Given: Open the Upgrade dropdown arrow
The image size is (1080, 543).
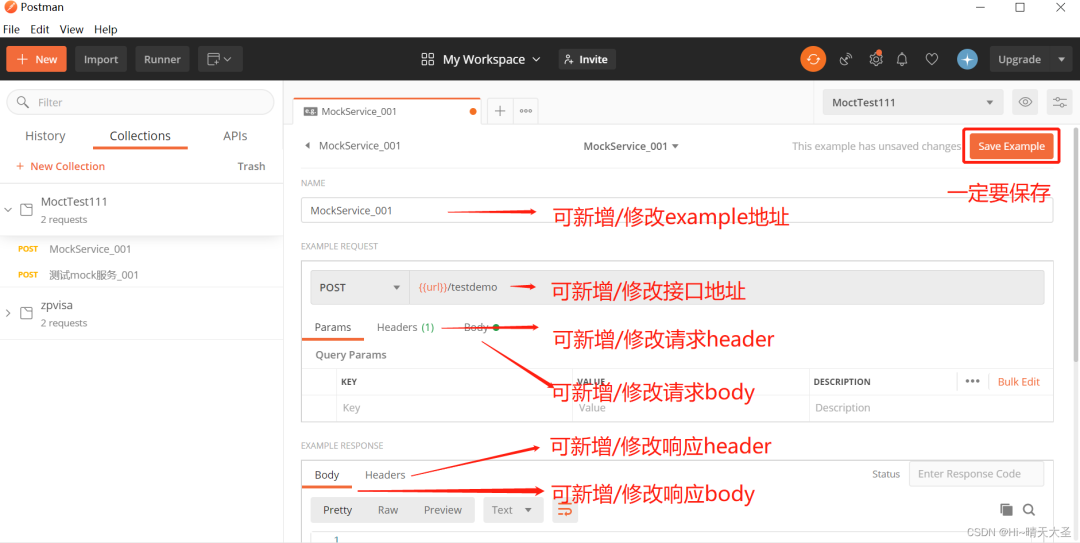Looking at the screenshot, I should pyautogui.click(x=1061, y=59).
